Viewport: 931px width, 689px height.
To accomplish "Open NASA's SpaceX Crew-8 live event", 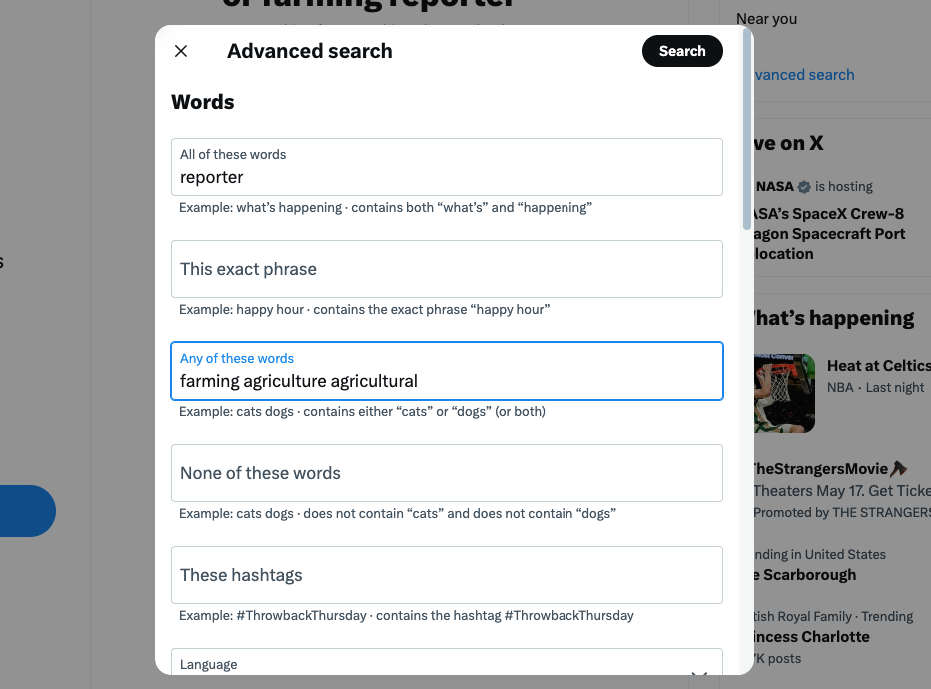I will click(x=828, y=234).
